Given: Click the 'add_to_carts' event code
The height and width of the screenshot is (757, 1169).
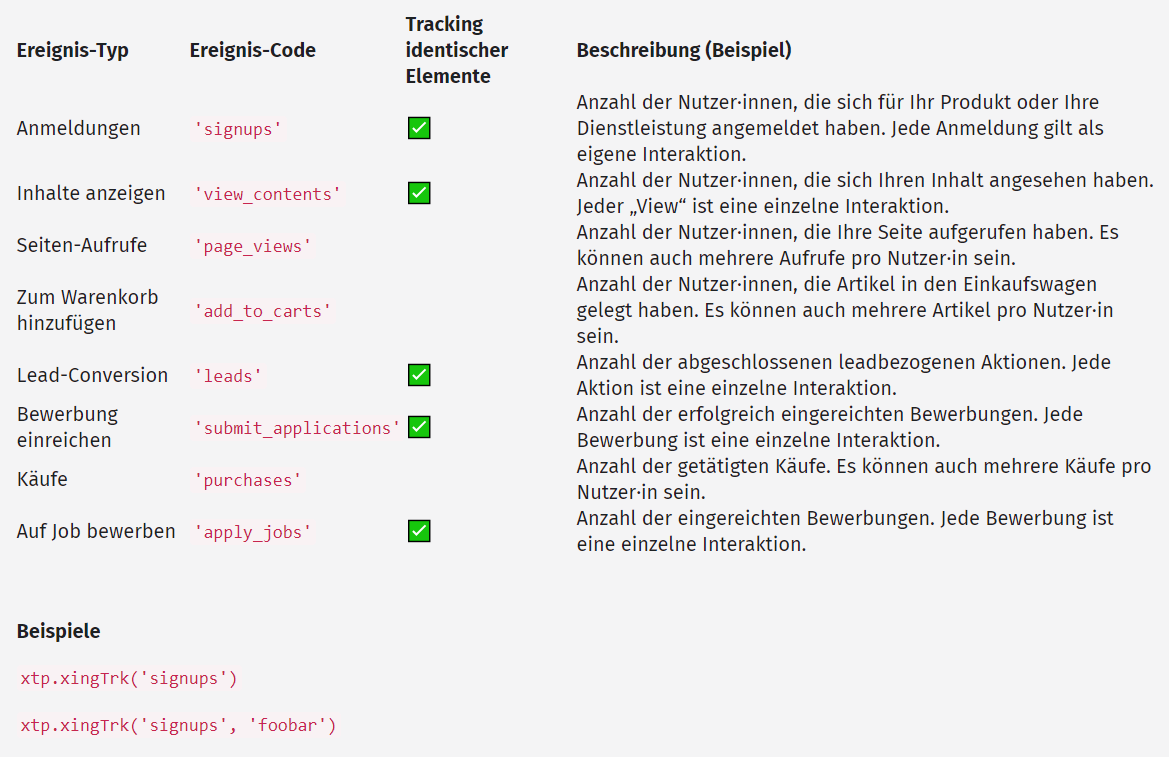Looking at the screenshot, I should (262, 311).
